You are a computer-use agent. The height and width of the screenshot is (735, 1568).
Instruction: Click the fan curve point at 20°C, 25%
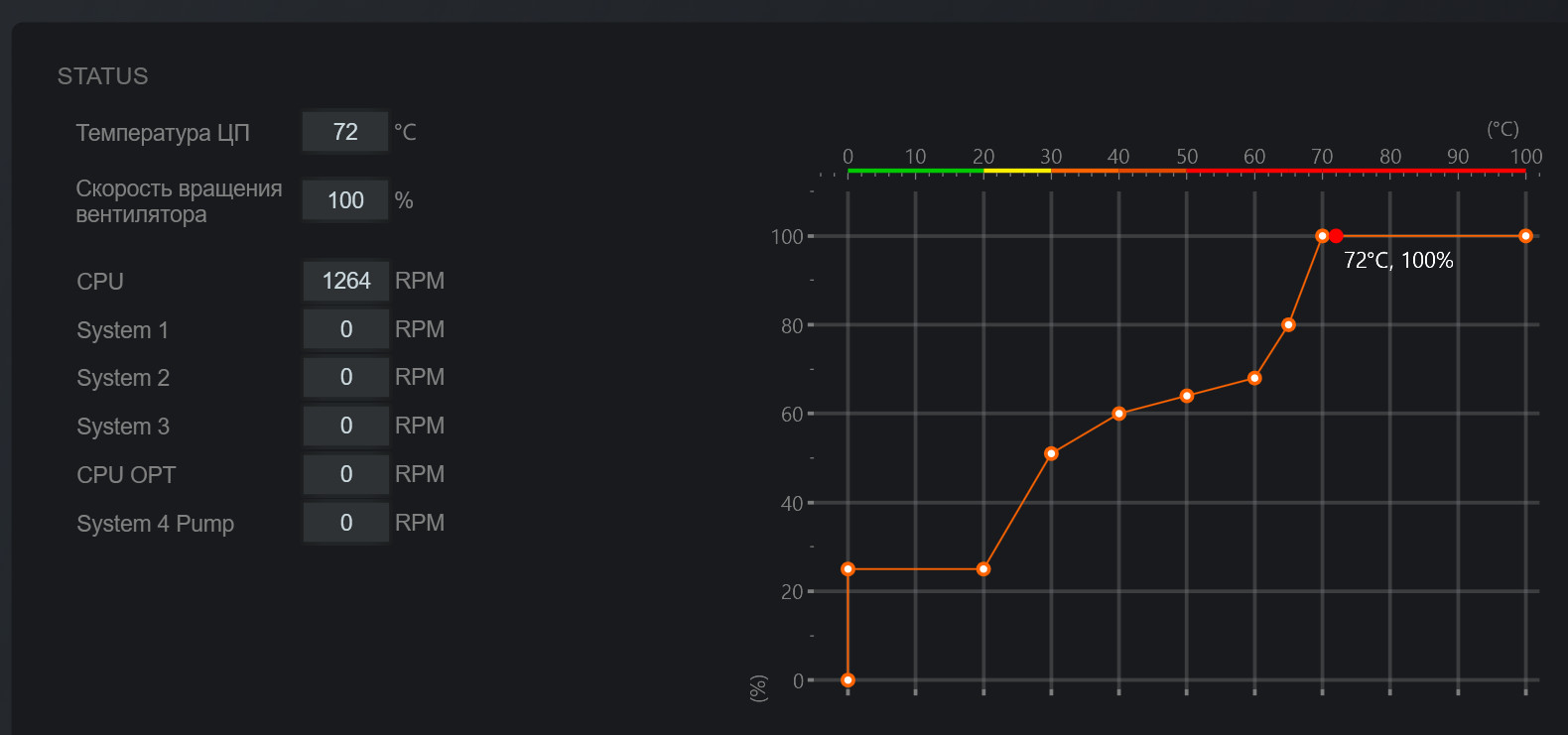[x=983, y=569]
